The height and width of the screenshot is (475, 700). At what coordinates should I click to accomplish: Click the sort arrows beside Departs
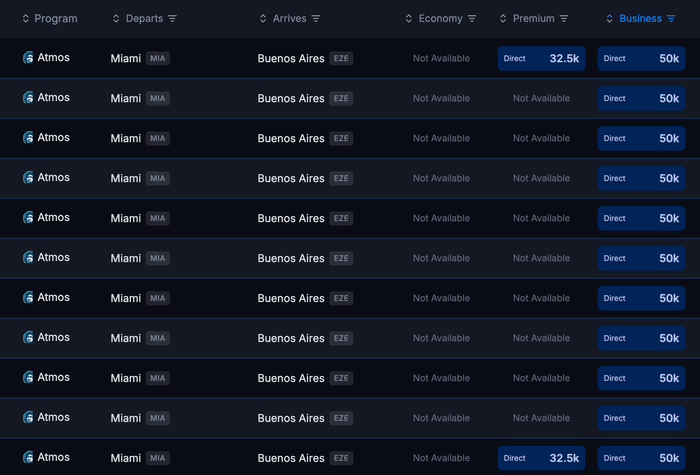point(116,18)
